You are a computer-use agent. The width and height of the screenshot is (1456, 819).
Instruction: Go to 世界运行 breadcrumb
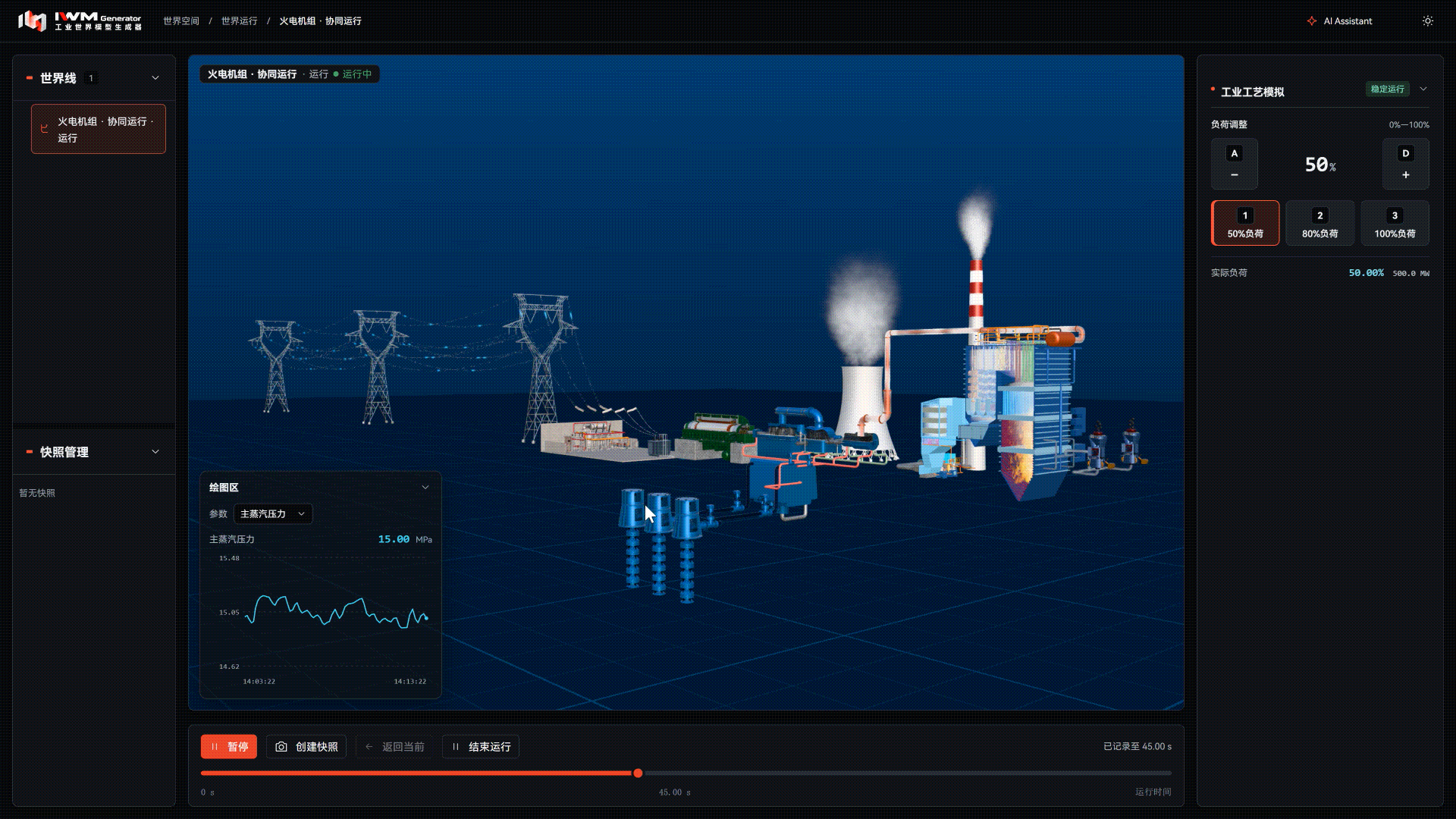[240, 21]
